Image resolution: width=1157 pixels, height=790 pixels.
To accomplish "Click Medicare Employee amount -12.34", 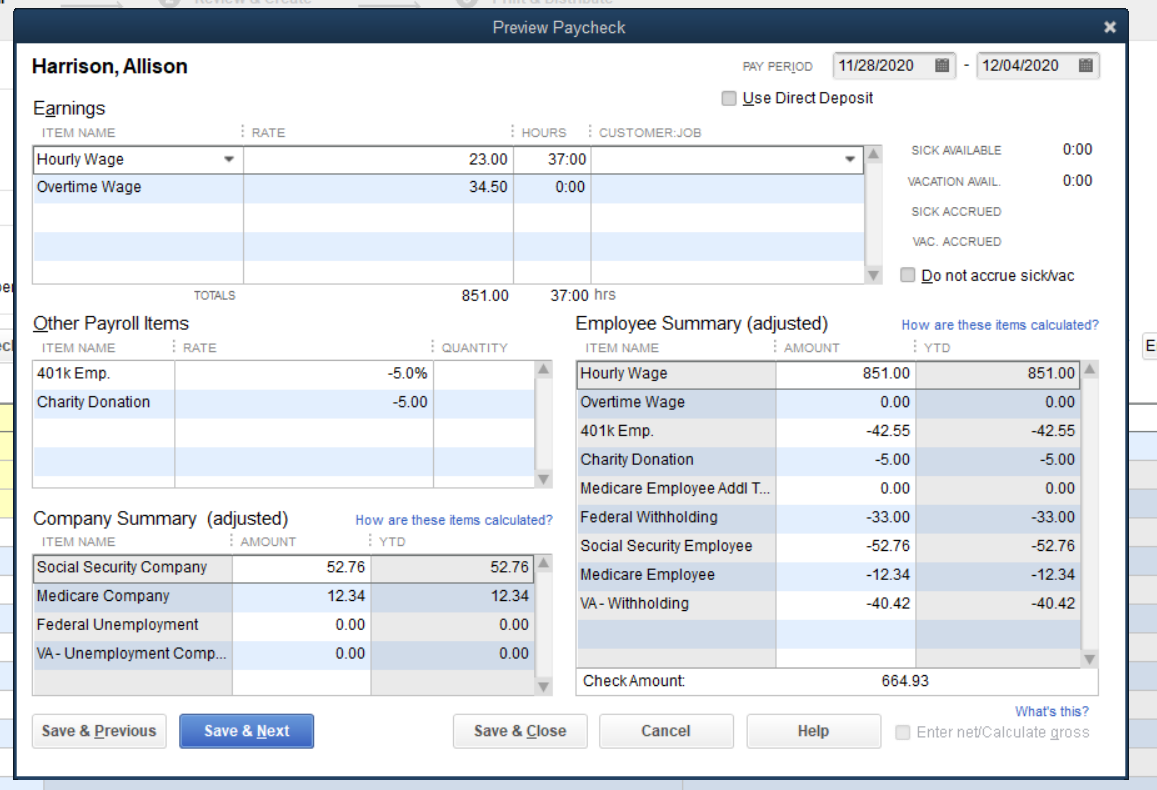I will 846,575.
